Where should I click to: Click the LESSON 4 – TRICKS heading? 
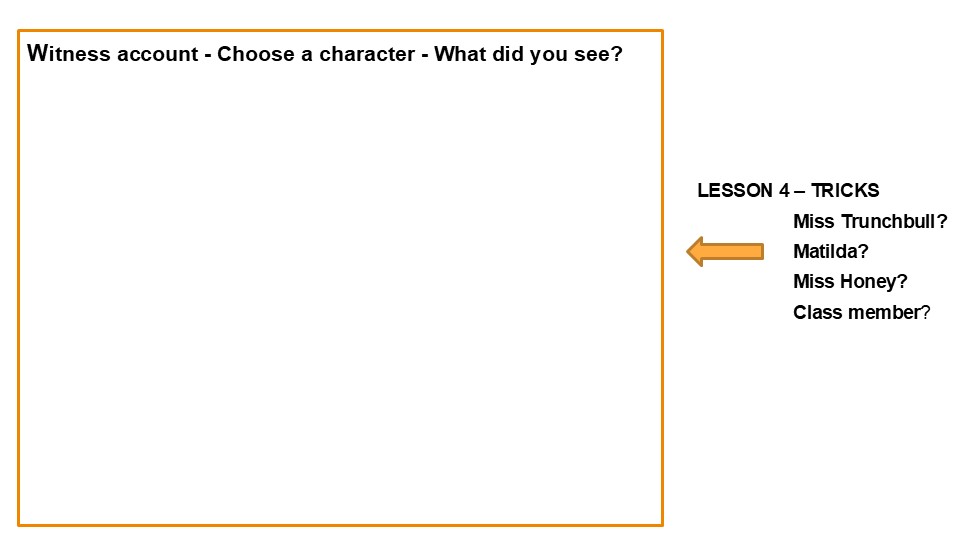788,190
